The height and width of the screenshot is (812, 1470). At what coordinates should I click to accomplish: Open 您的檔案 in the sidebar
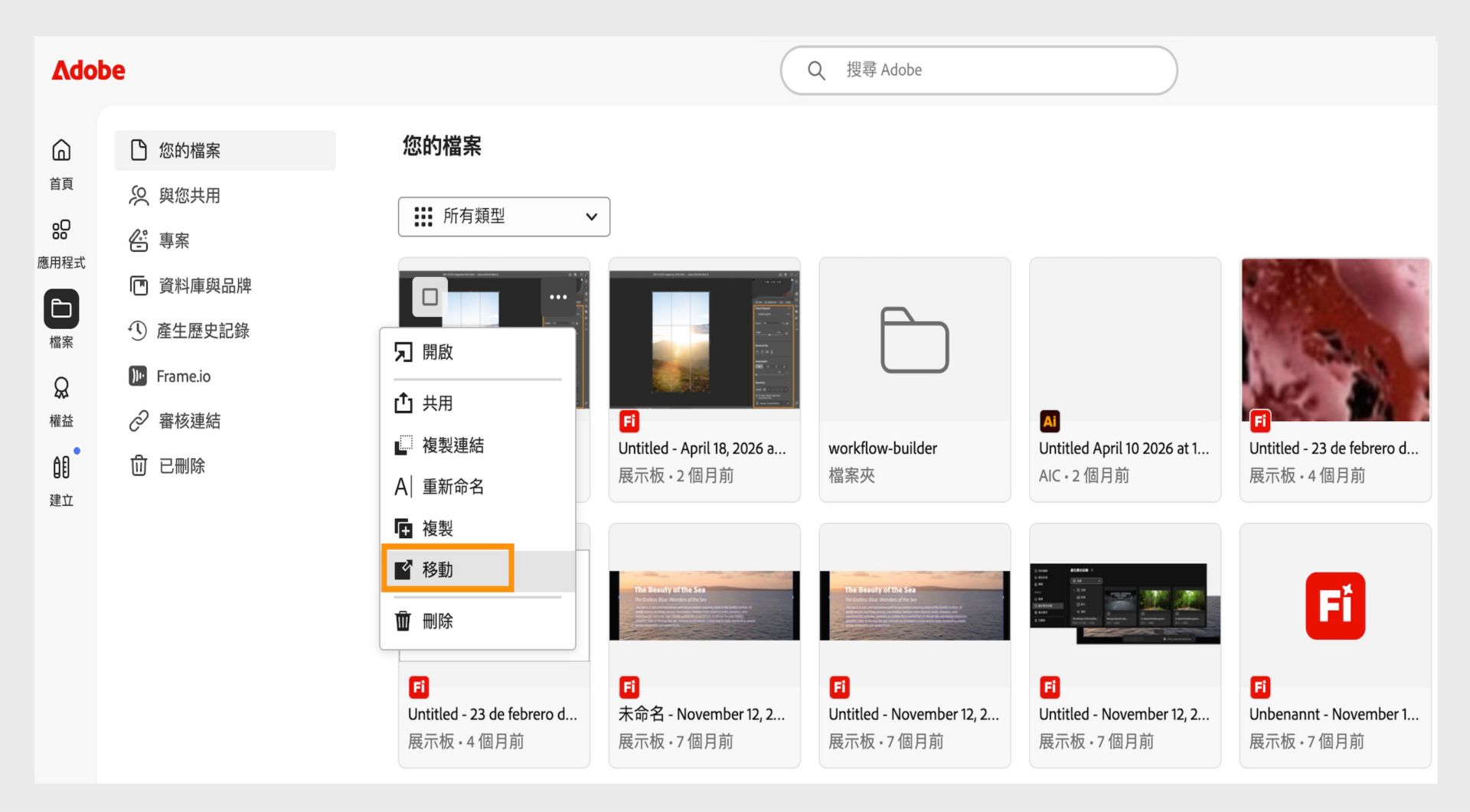[225, 150]
